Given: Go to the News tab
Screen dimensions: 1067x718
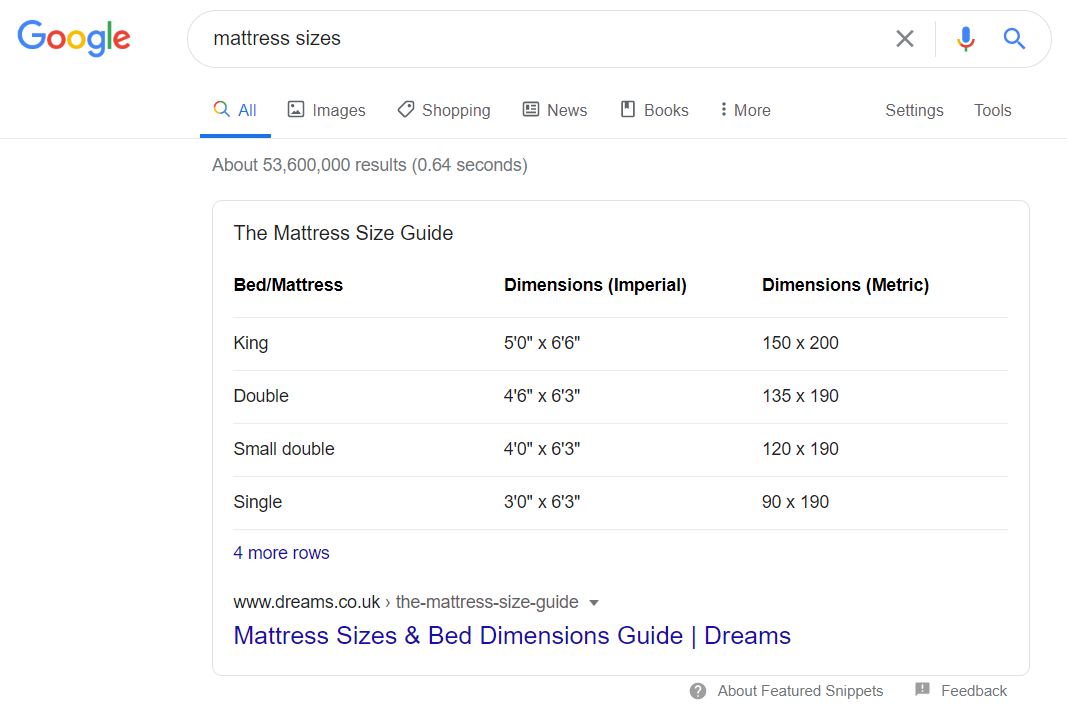Looking at the screenshot, I should point(555,110).
